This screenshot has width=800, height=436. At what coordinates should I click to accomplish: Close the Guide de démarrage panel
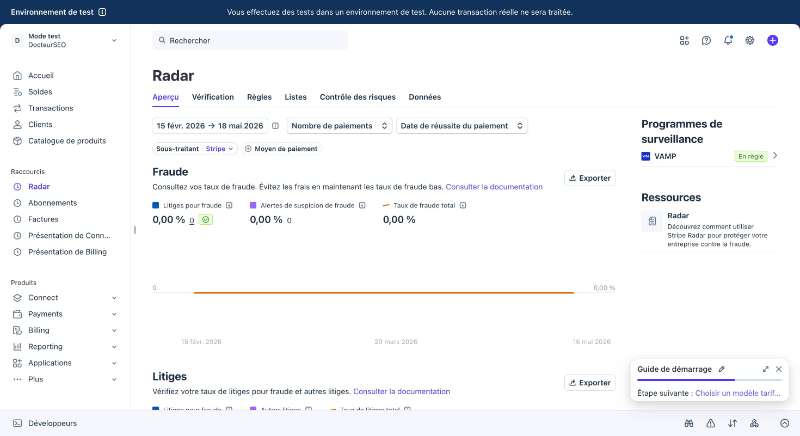(779, 369)
